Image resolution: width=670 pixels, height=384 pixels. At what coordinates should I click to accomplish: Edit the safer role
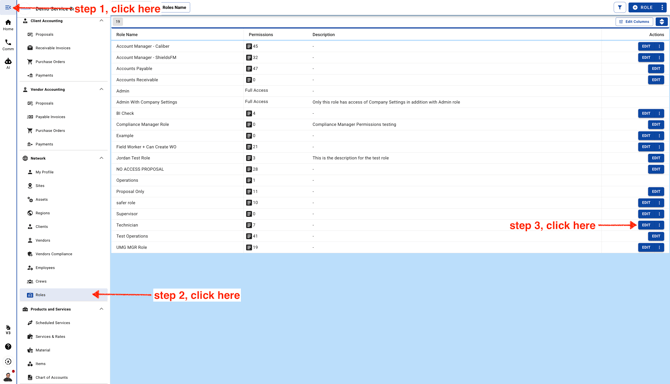click(646, 202)
